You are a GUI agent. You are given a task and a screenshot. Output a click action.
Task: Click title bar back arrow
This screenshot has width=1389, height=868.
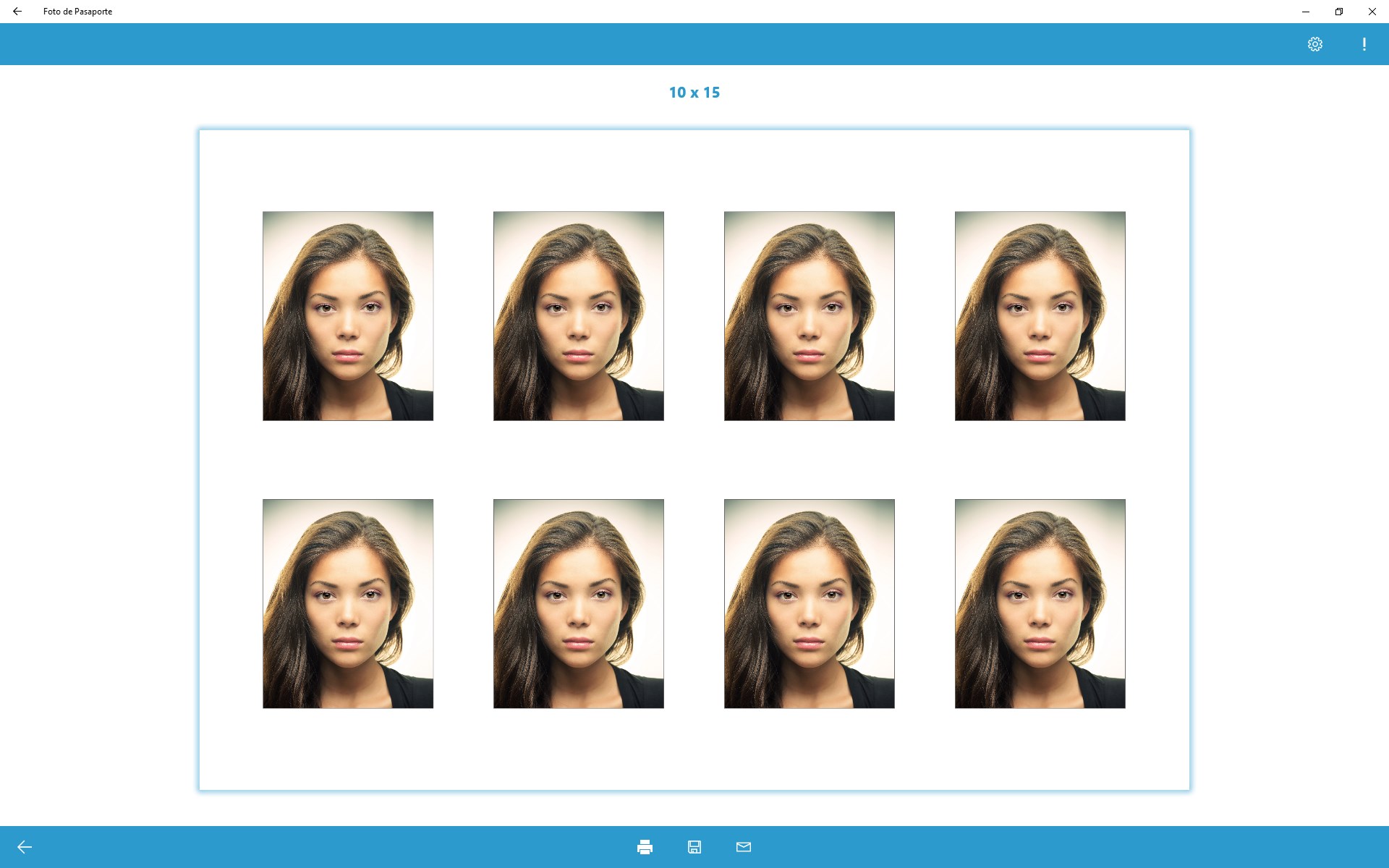click(x=17, y=12)
